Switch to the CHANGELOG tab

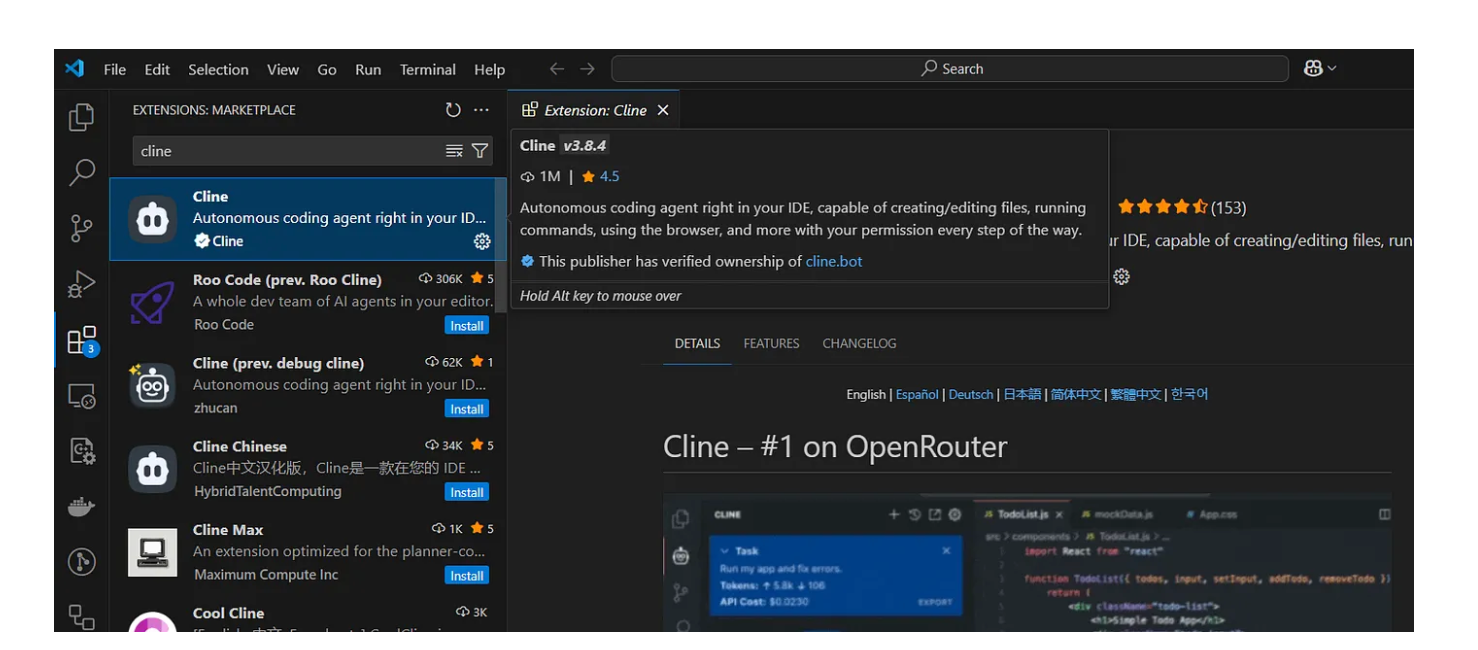click(859, 343)
